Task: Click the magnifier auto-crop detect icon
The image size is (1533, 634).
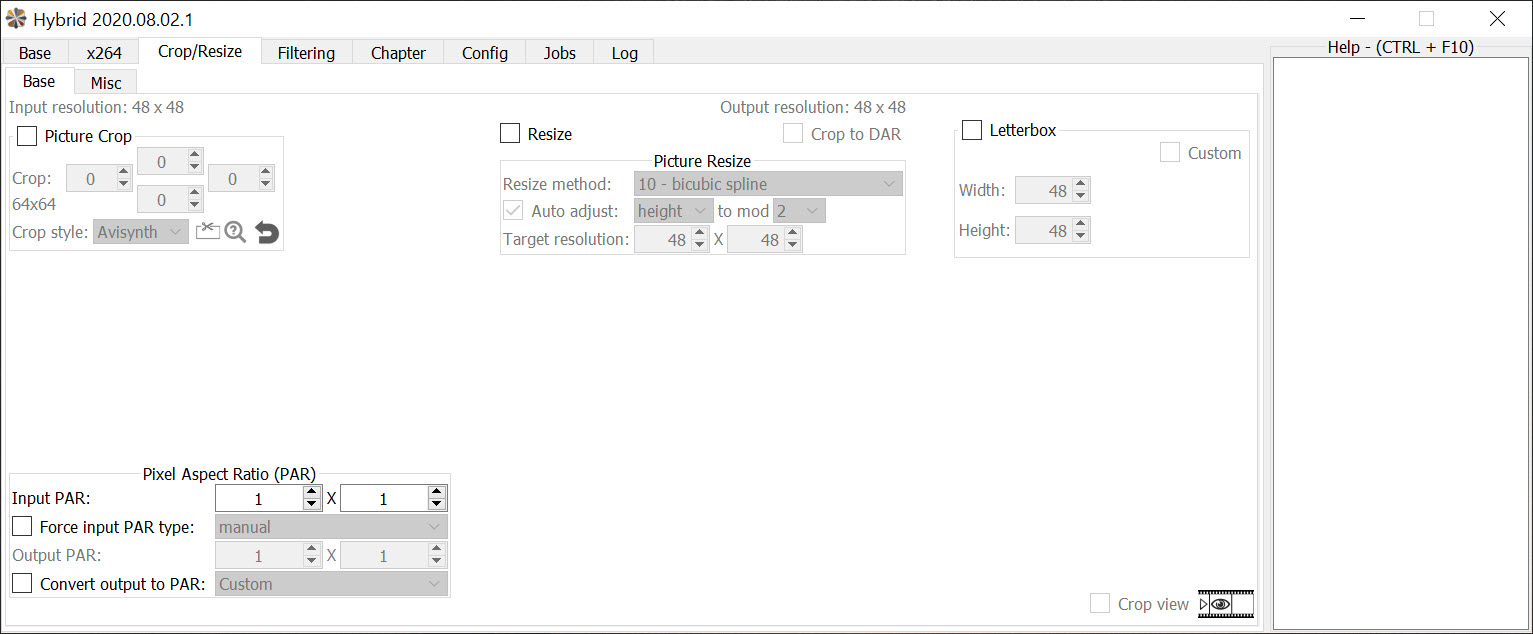Action: click(235, 232)
